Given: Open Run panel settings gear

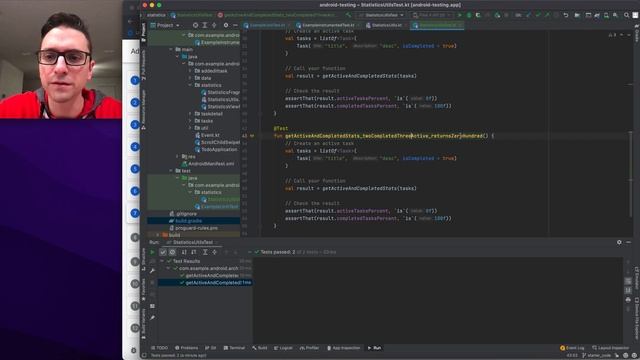Looking at the screenshot, I should click(619, 242).
